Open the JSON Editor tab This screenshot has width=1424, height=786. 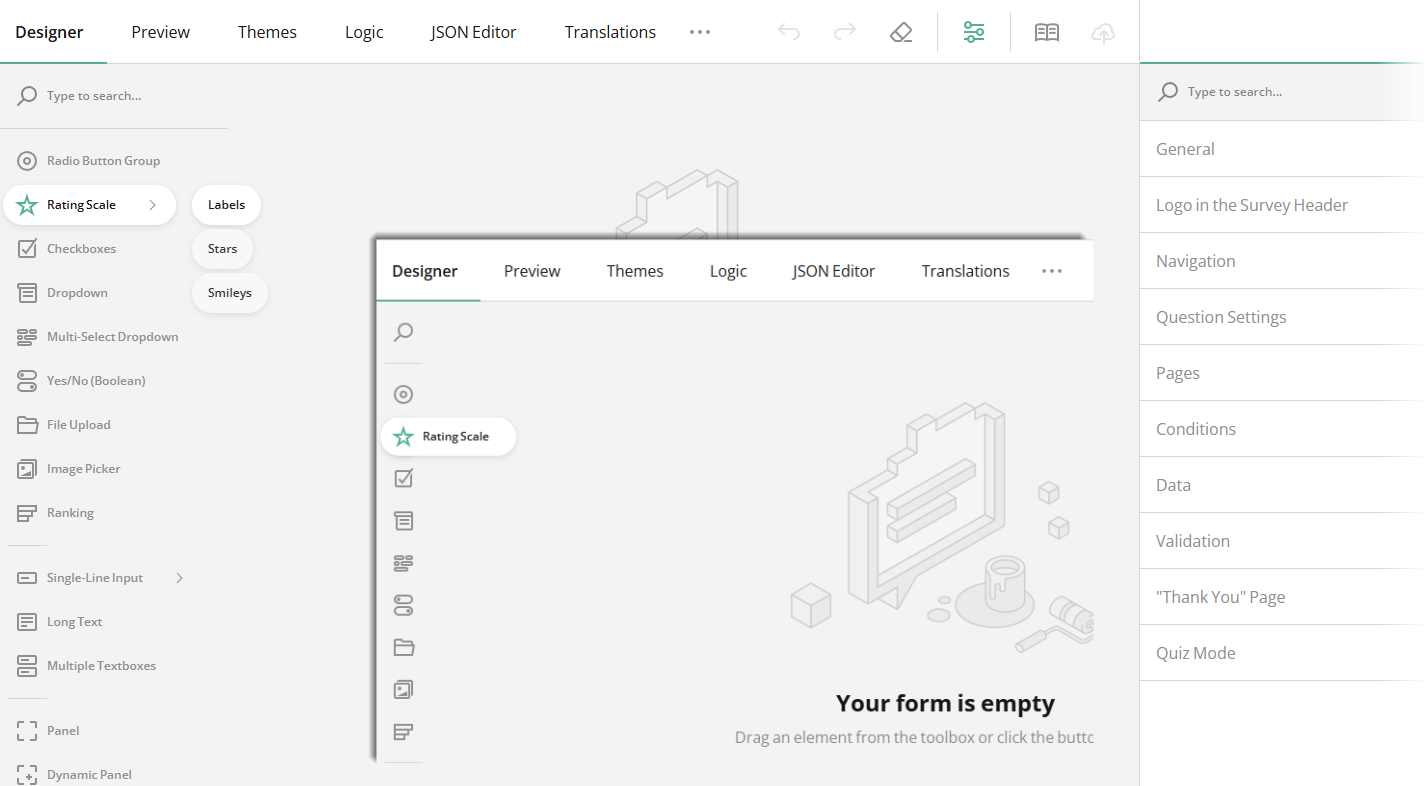[473, 31]
